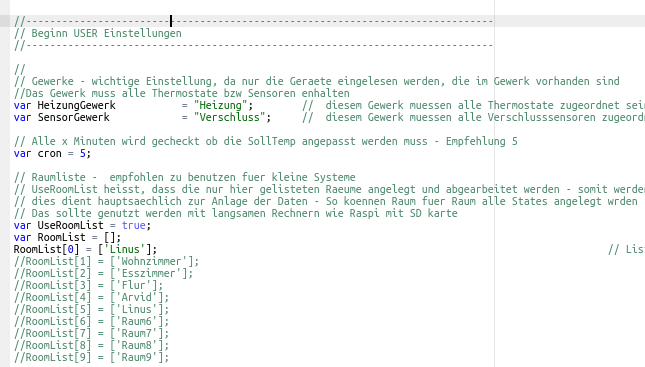Click the RoomList empty array declaration
Image resolution: width=645 pixels, height=367 pixels.
(x=67, y=237)
